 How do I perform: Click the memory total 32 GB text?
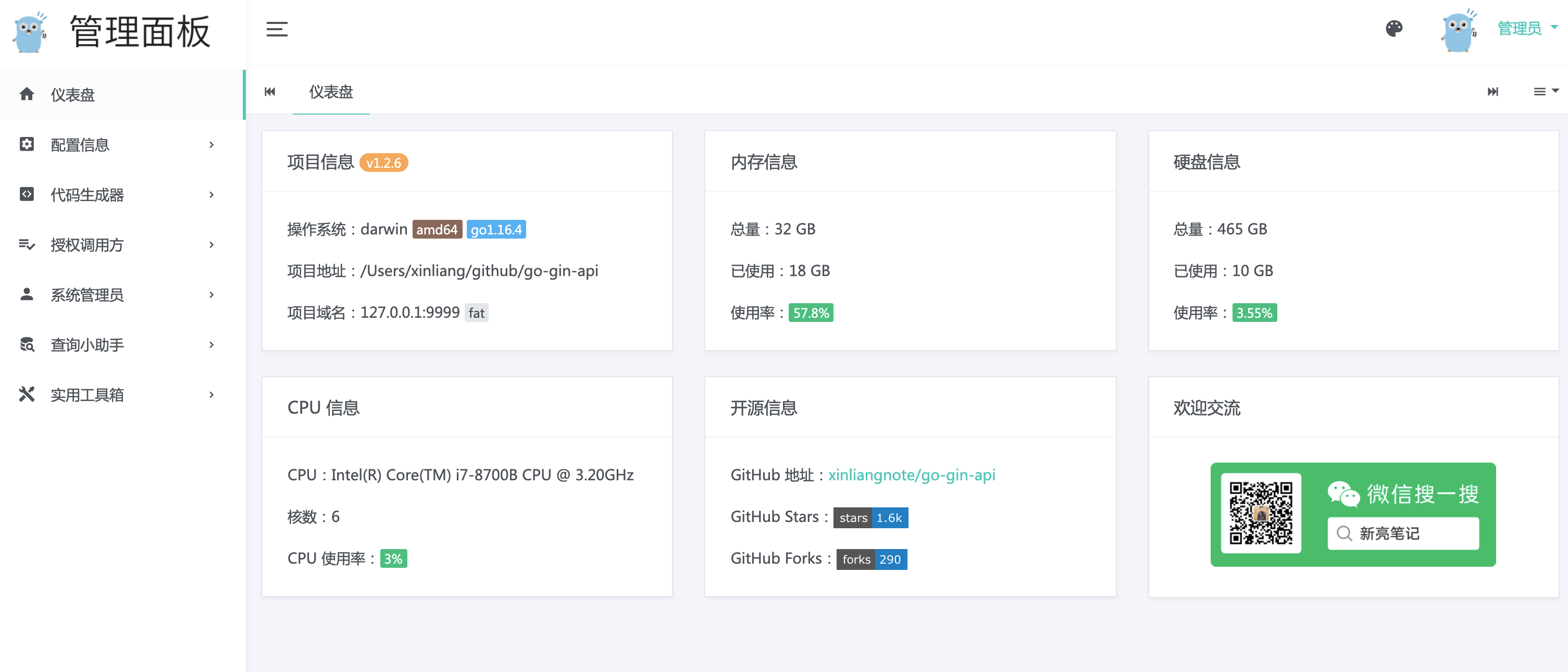794,229
